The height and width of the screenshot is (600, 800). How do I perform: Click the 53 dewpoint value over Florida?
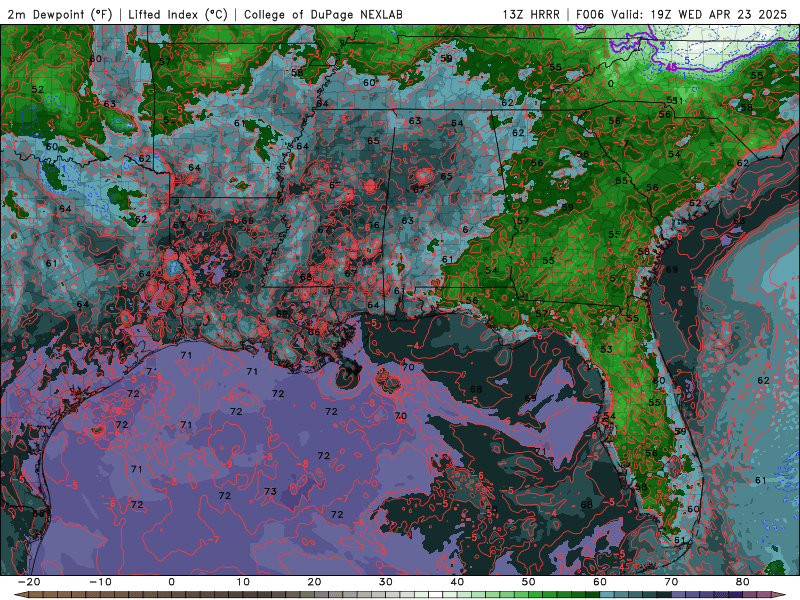pos(606,349)
